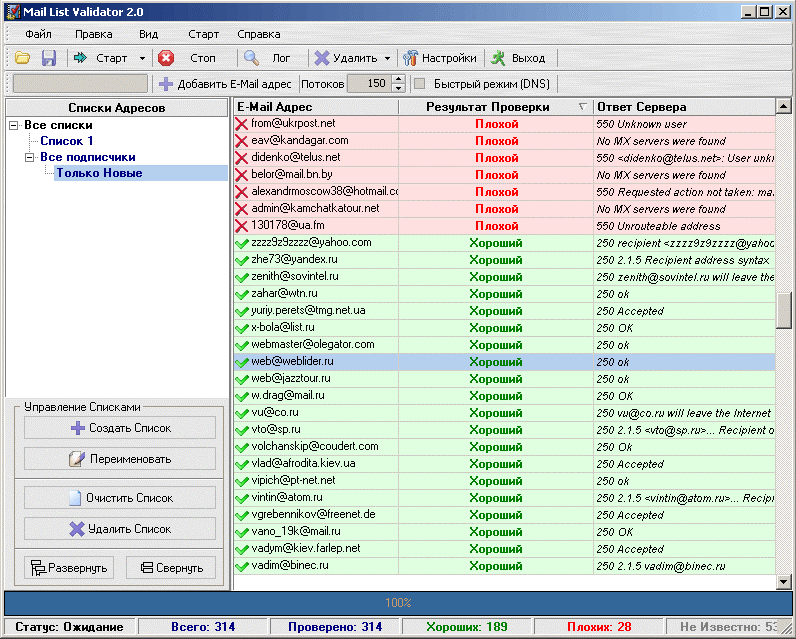Image resolution: width=796 pixels, height=639 pixels.
Task: Click the save floppy disk icon
Action: 48,59
